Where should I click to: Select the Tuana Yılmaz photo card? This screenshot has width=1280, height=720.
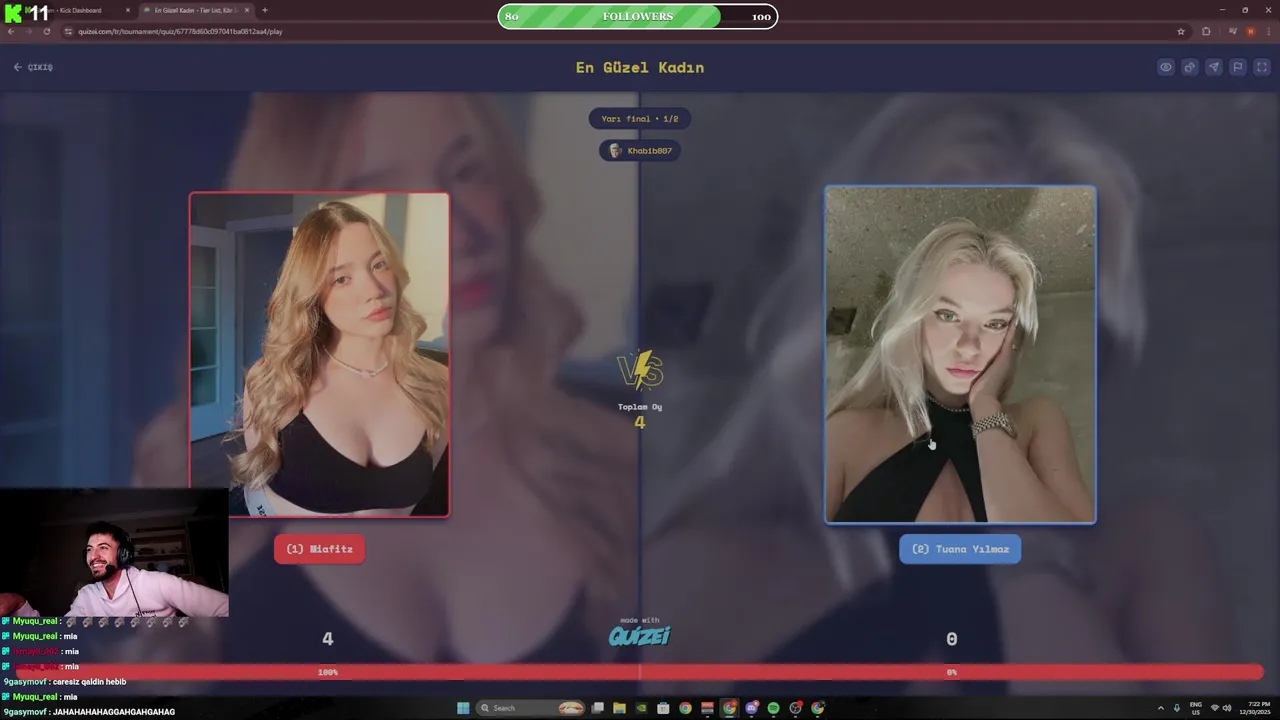click(x=960, y=355)
